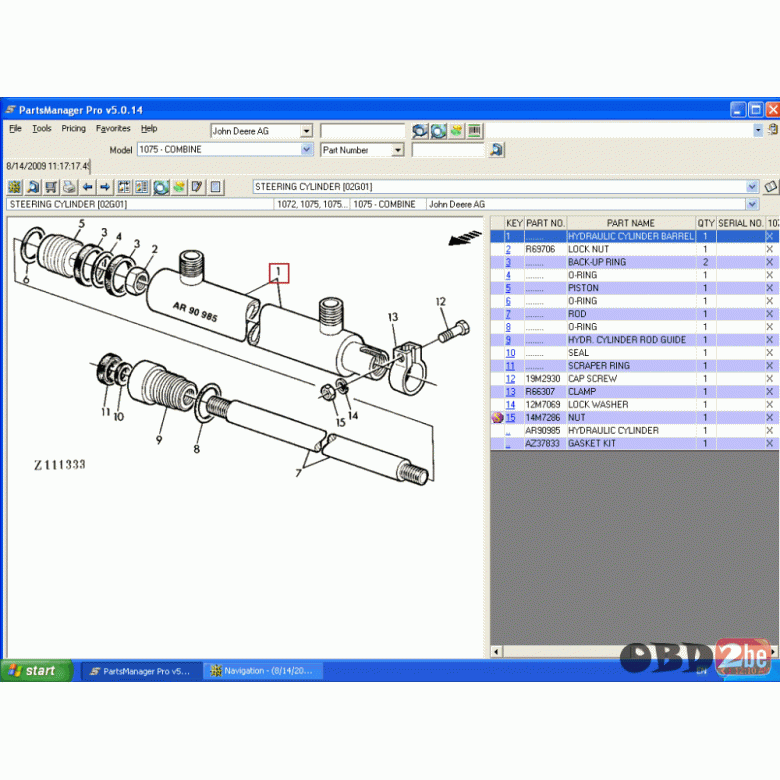Click the green-yellow icon on the top row
The image size is (780, 780).
tap(456, 131)
